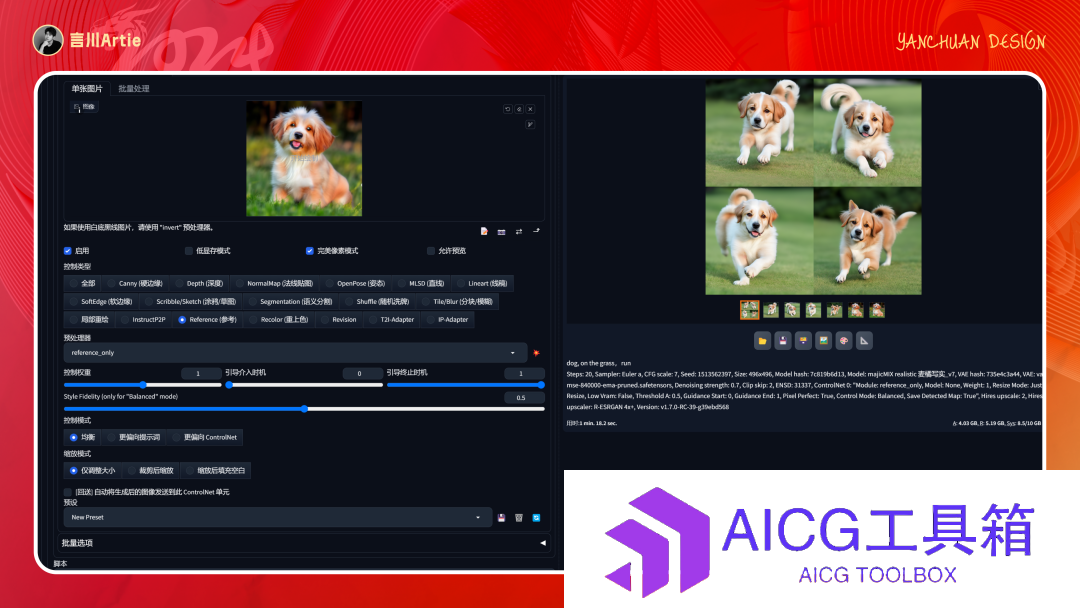This screenshot has width=1080, height=608.
Task: Select Tile/Blur control type
Action: (x=457, y=302)
